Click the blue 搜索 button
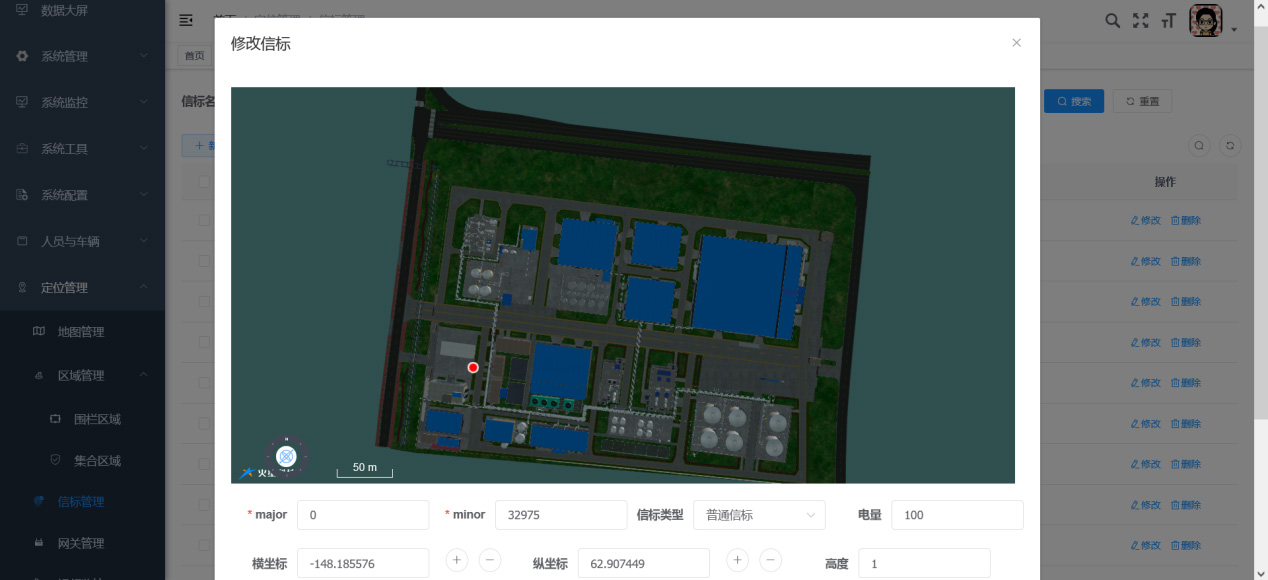 pyautogui.click(x=1073, y=101)
